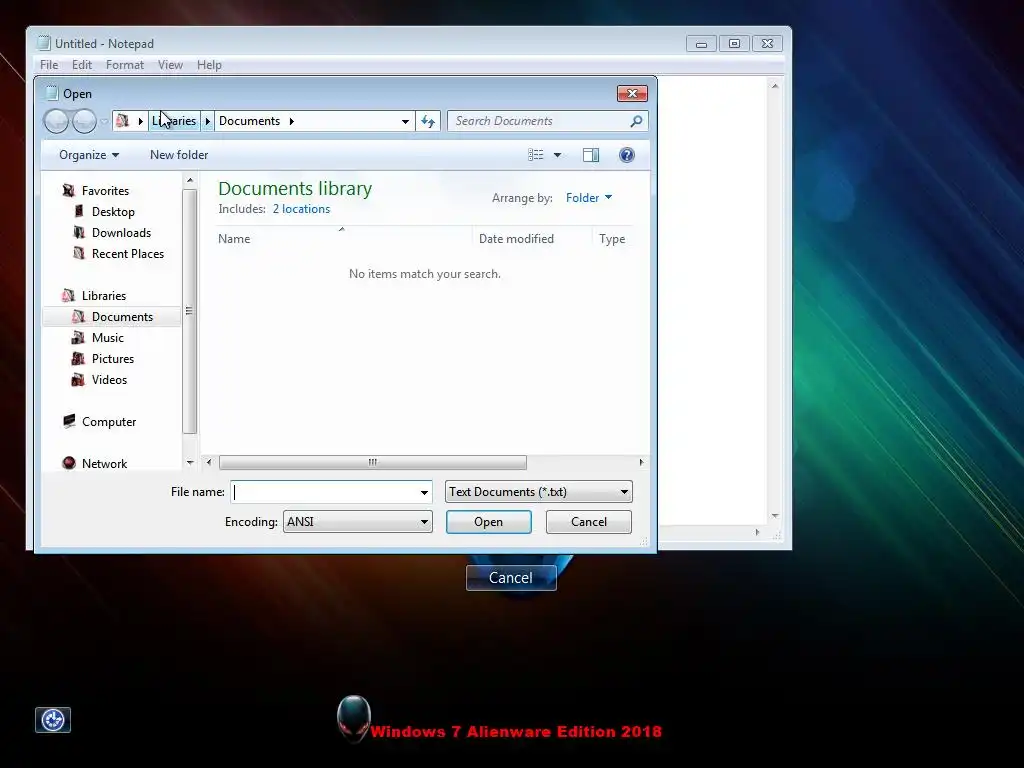
Task: Click the New folder button
Action: (x=179, y=155)
